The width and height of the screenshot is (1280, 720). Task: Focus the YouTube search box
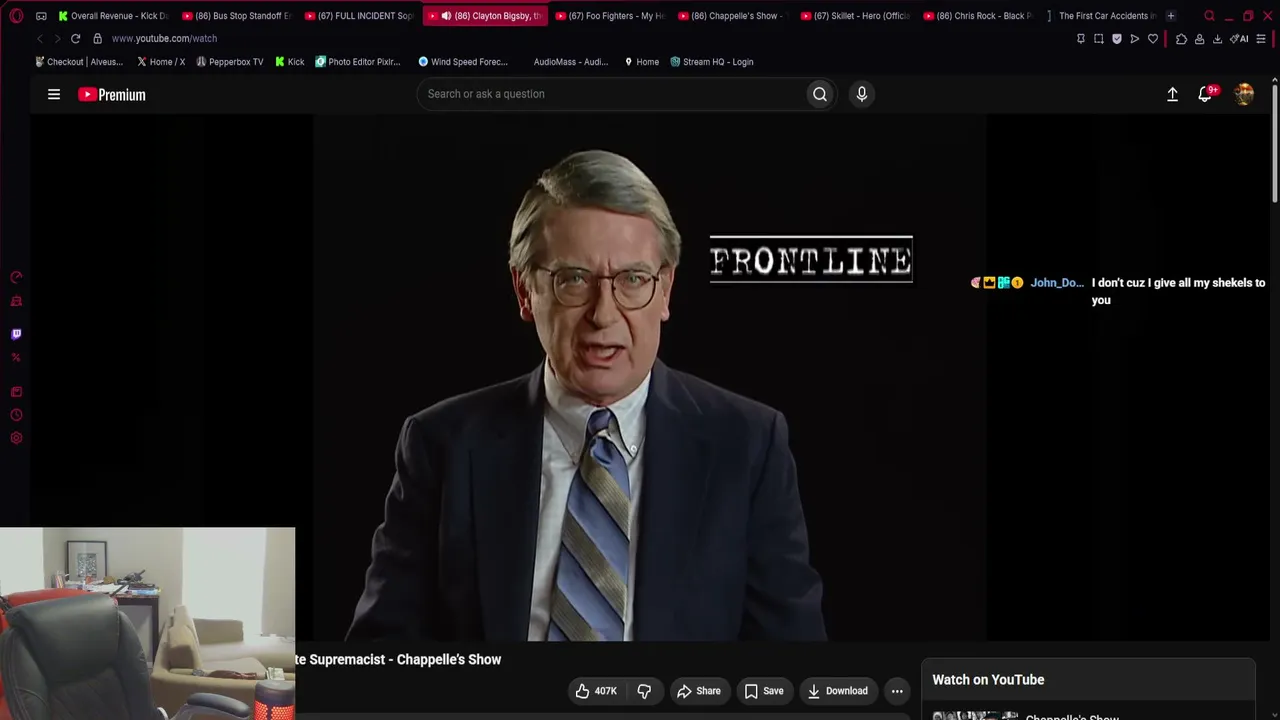[612, 94]
